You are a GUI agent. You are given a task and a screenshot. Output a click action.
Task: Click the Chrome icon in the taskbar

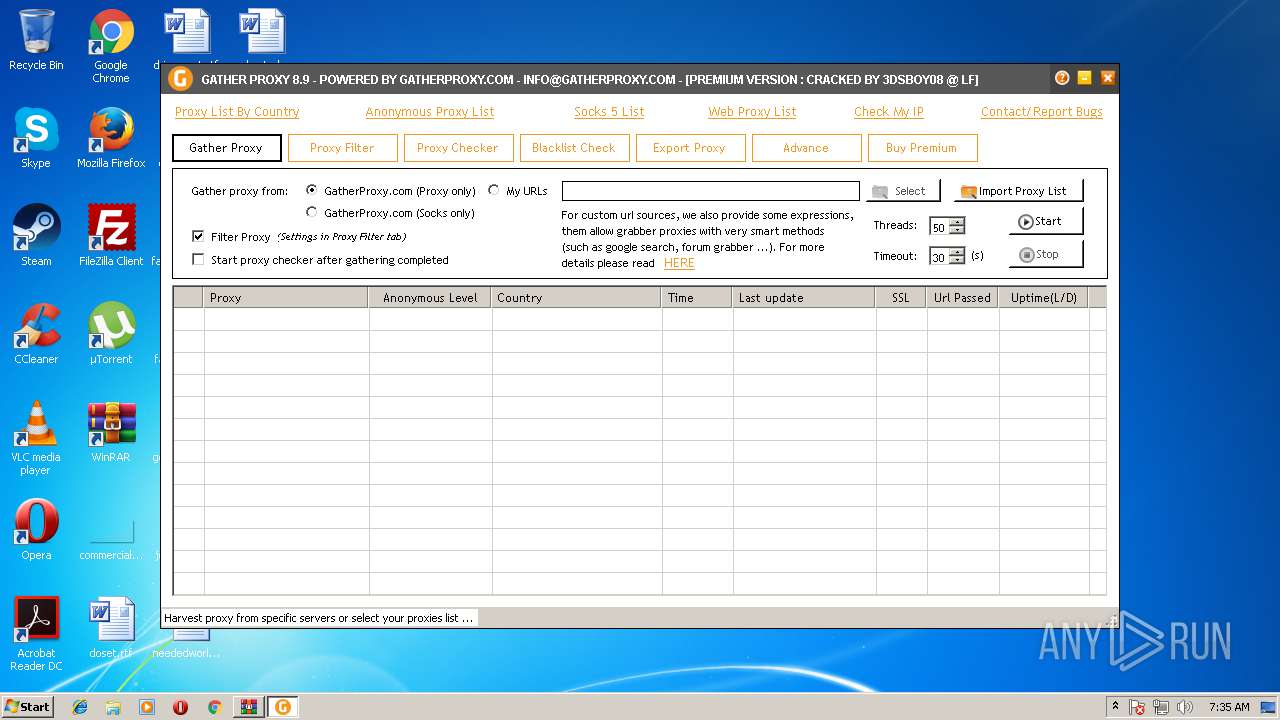(214, 707)
